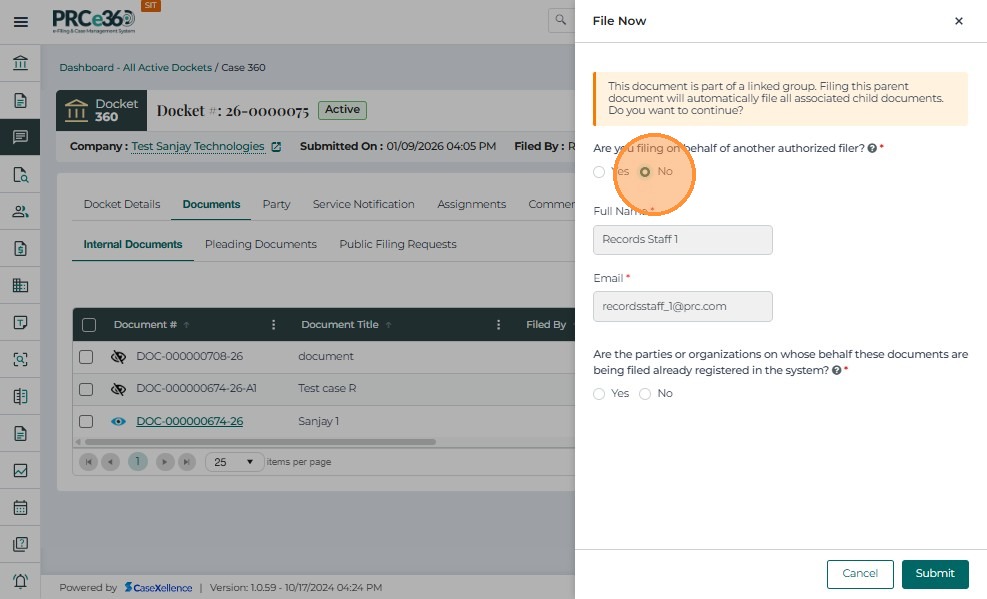This screenshot has height=599, width=987.
Task: Open the hamburger navigation menu
Action: click(x=20, y=21)
